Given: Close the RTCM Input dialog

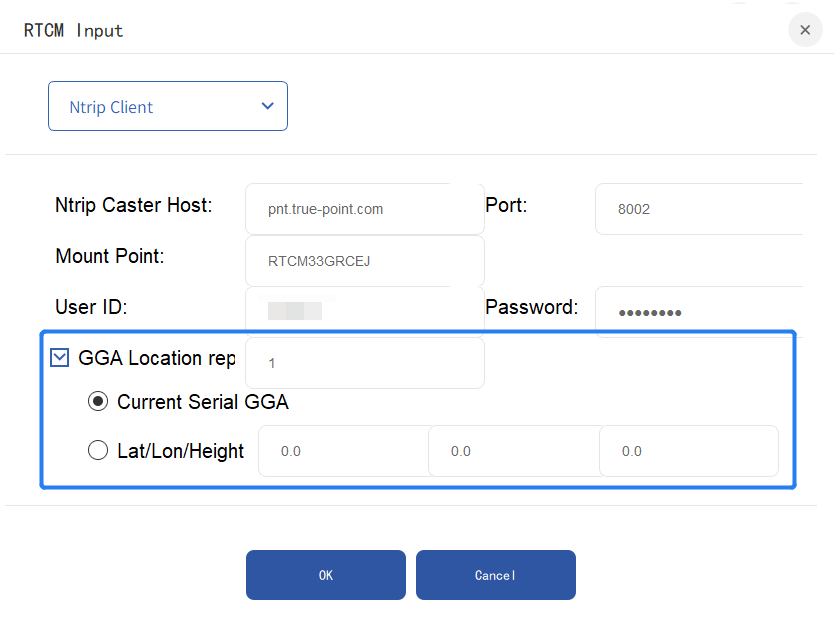Looking at the screenshot, I should [x=805, y=30].
